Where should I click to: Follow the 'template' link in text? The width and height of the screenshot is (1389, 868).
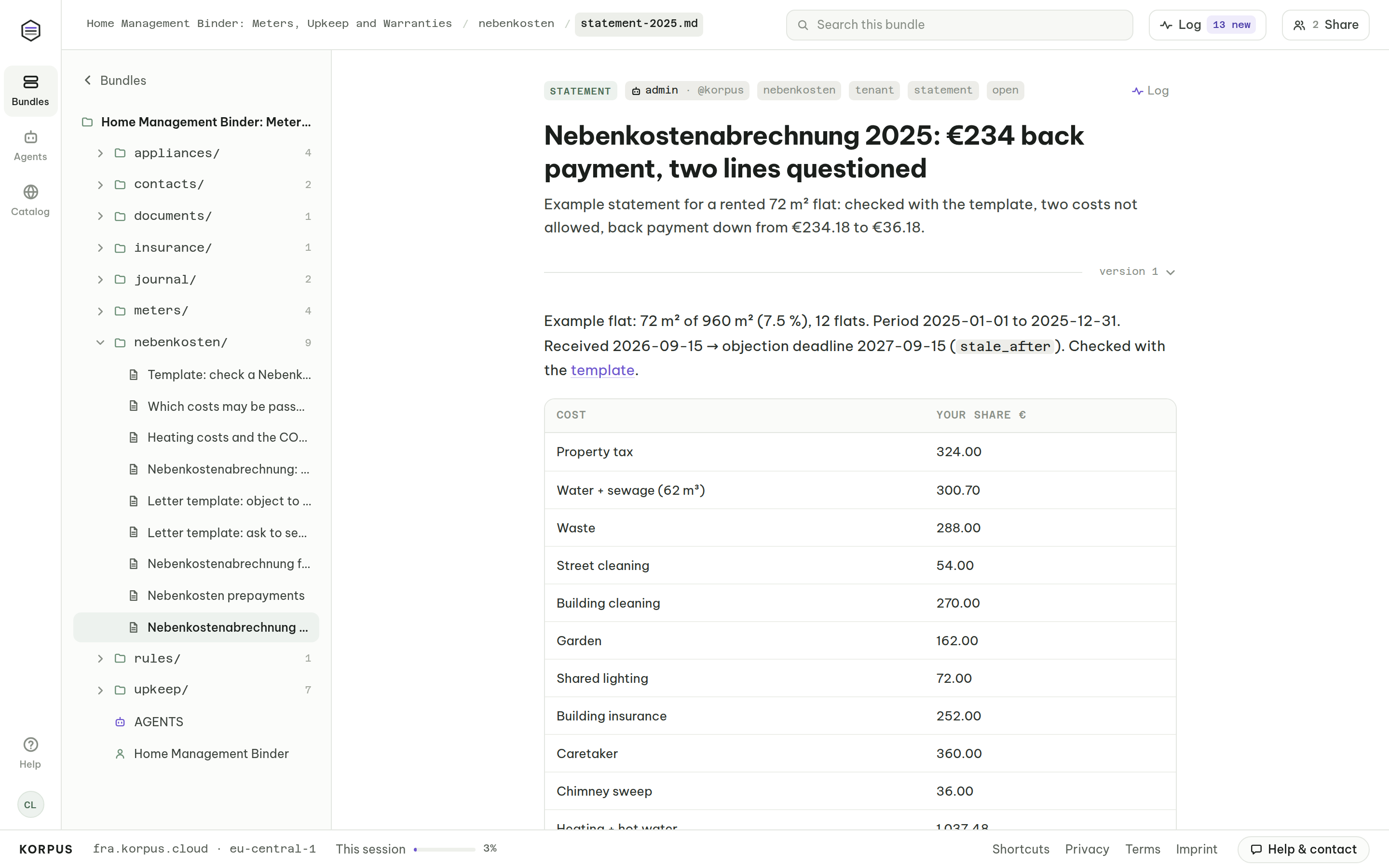[602, 370]
